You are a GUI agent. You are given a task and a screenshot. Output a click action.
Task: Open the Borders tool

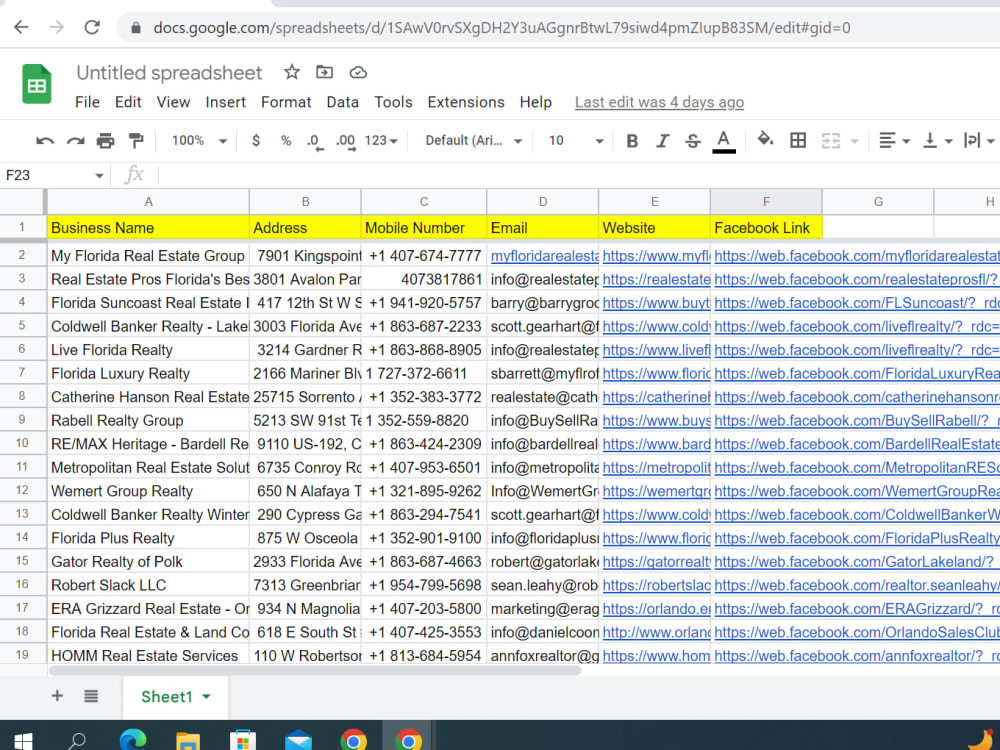[797, 140]
